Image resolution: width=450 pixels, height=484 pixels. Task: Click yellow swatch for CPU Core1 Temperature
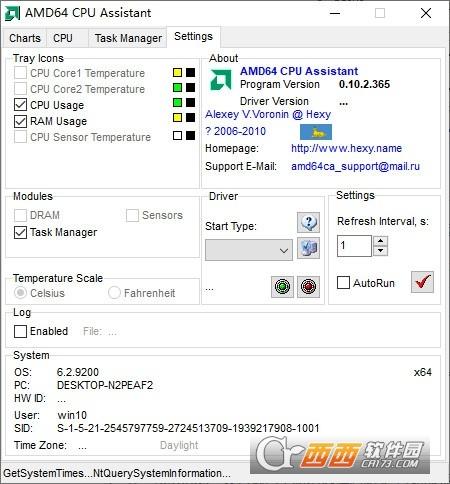pos(177,72)
